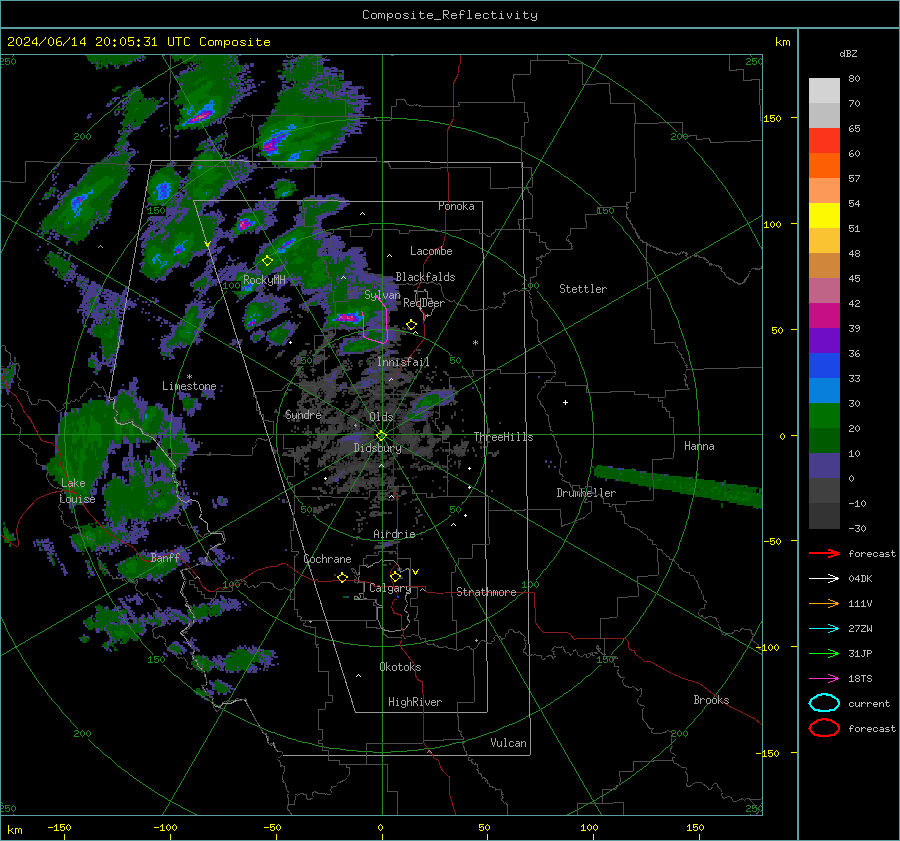
Task: Click the Lake Louise label
Action: (x=77, y=491)
